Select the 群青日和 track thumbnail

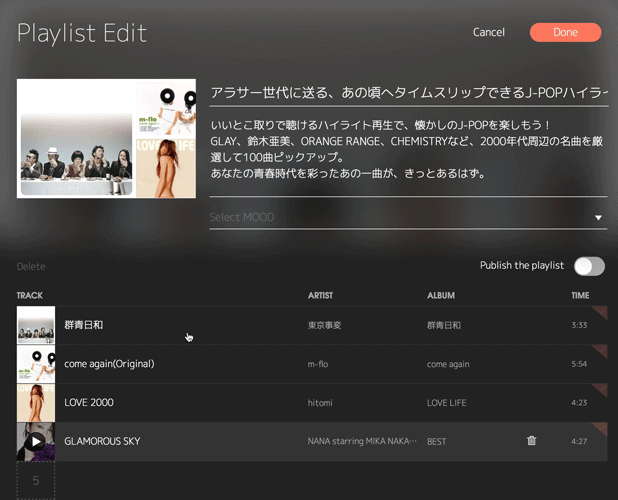(36, 325)
